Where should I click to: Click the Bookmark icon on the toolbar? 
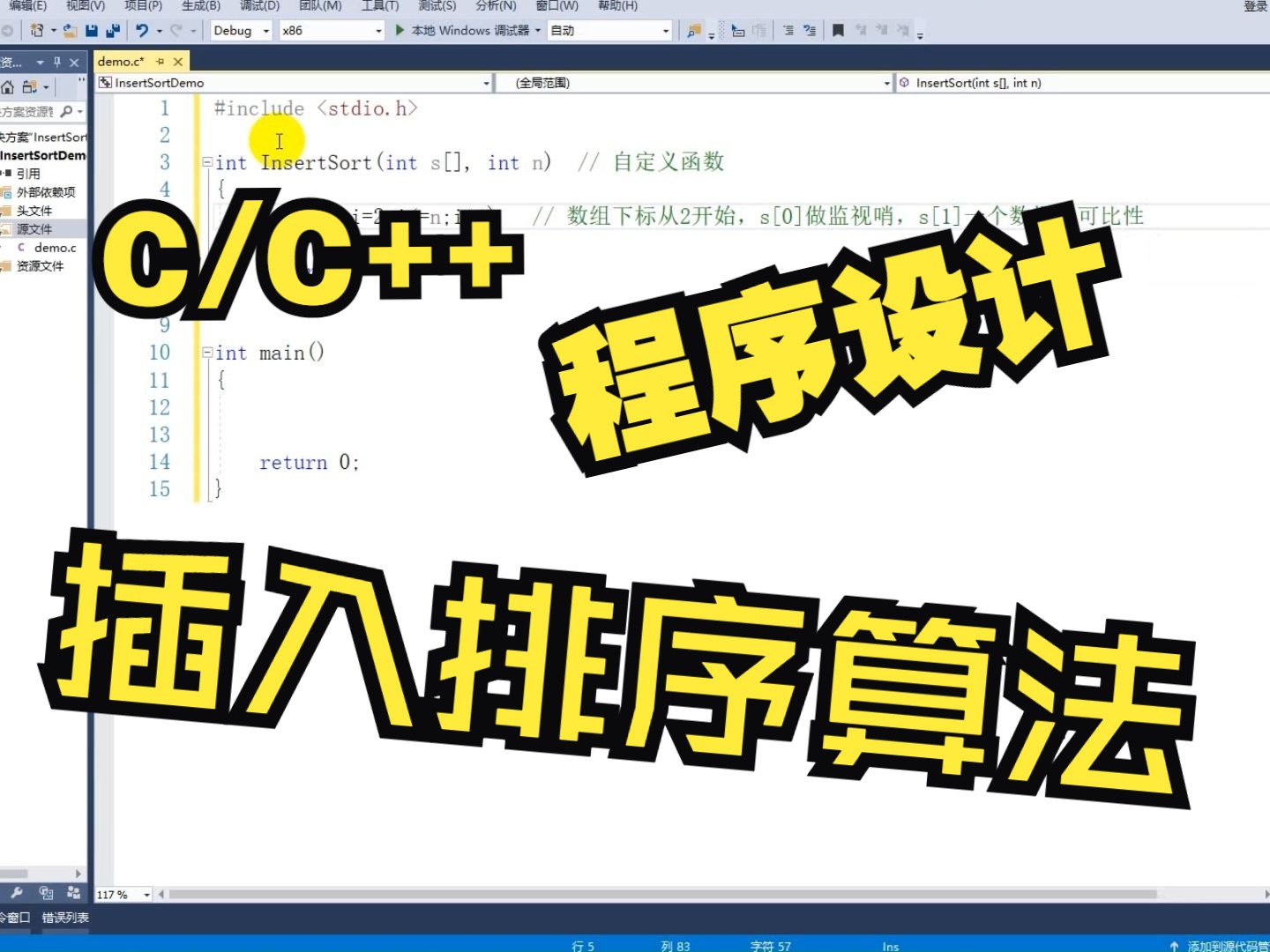pos(837,30)
